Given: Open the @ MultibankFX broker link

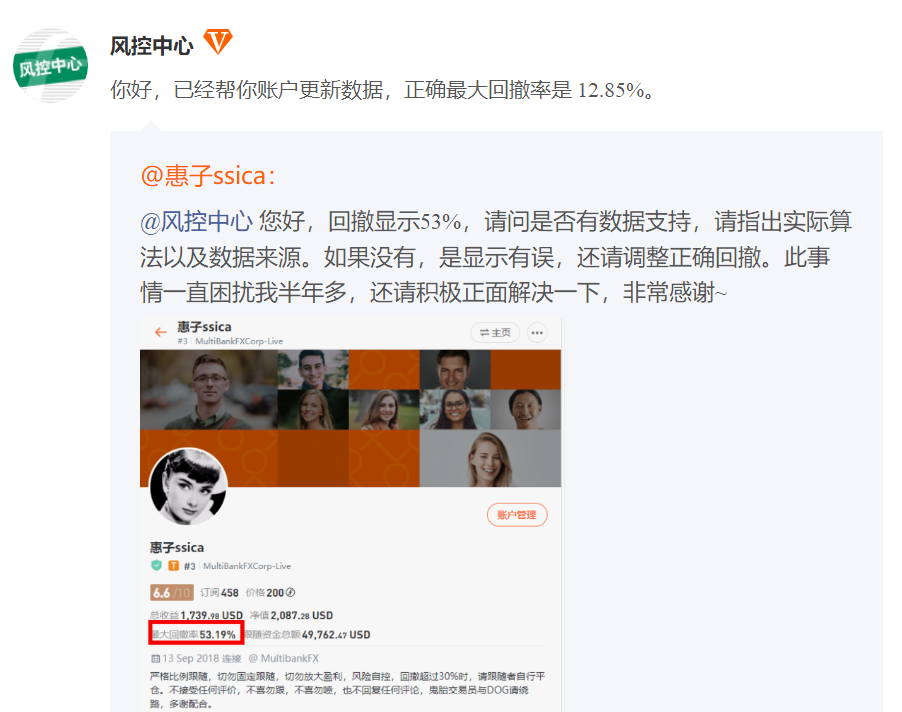Looking at the screenshot, I should click(x=284, y=658).
